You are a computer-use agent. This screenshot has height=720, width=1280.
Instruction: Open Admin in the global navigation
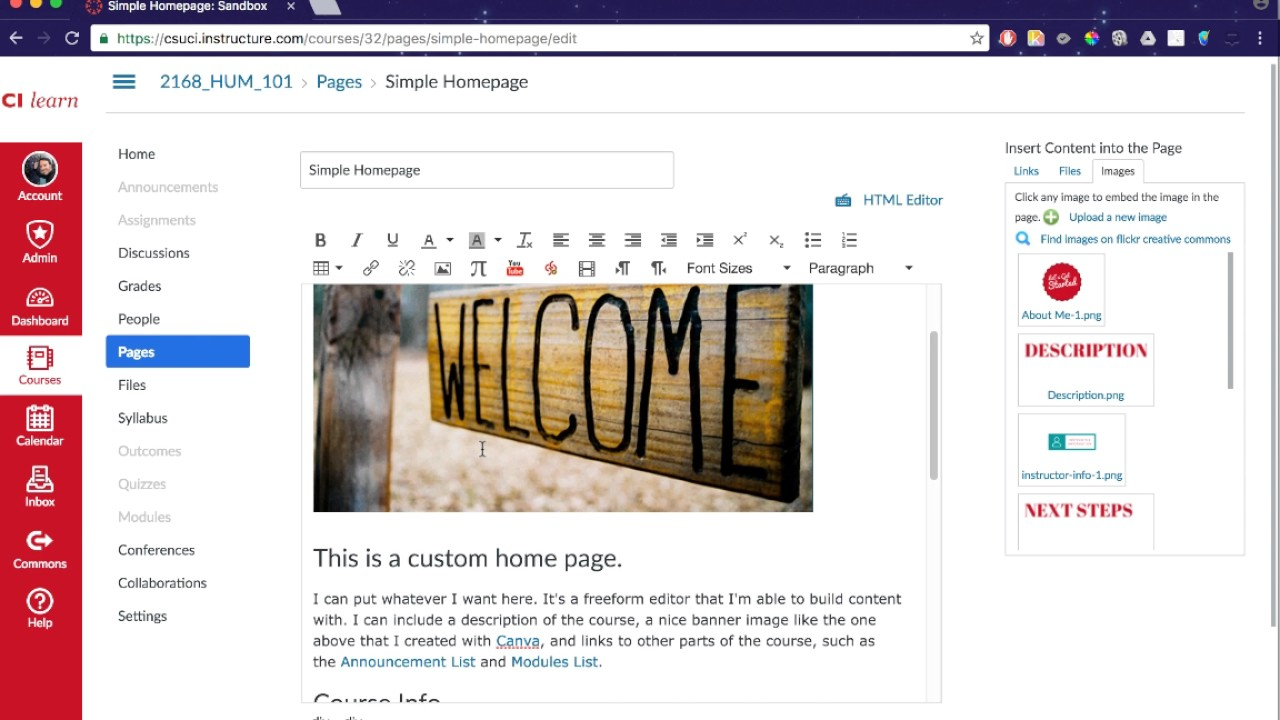pos(40,241)
